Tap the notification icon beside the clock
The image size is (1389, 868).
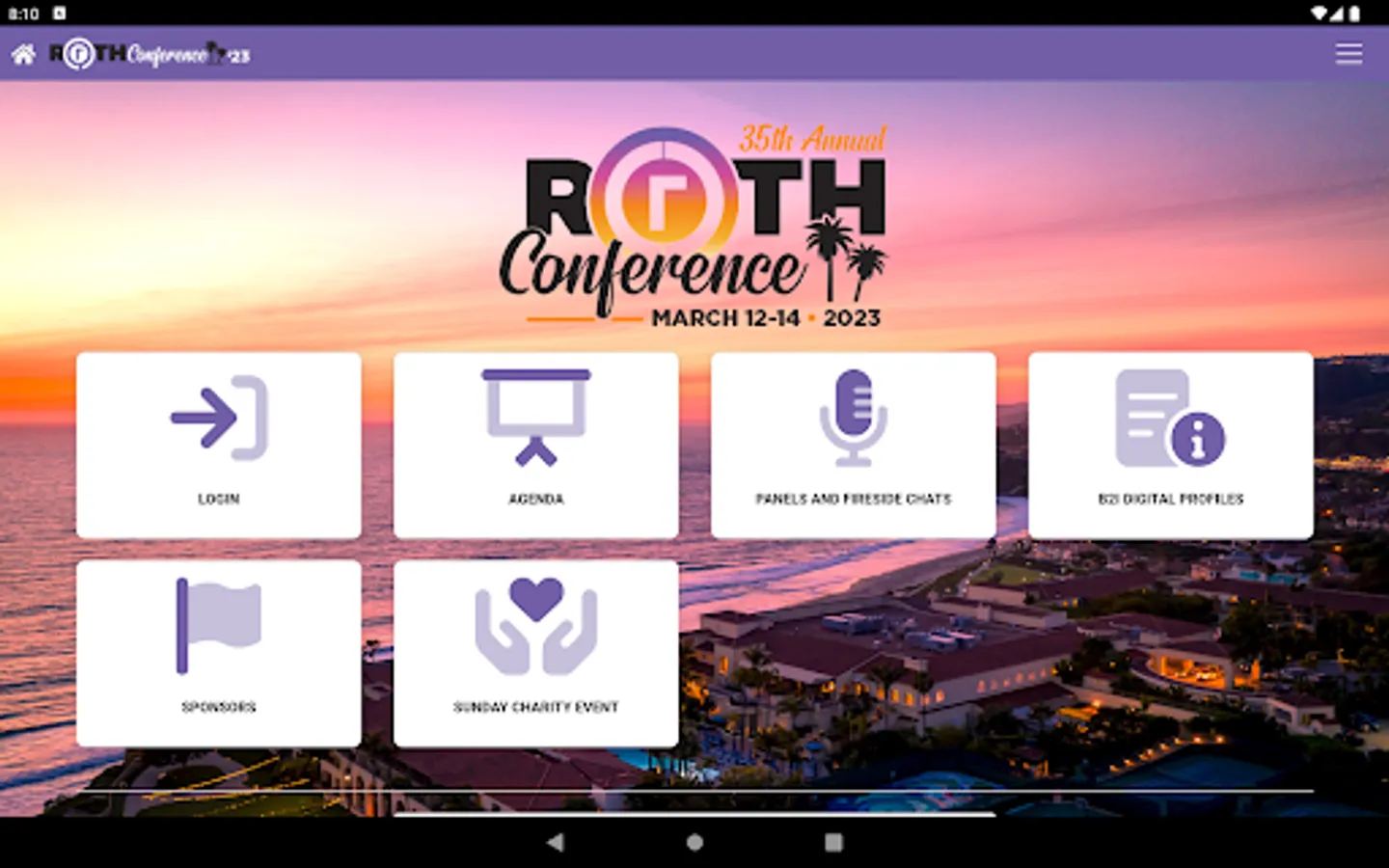[60, 14]
